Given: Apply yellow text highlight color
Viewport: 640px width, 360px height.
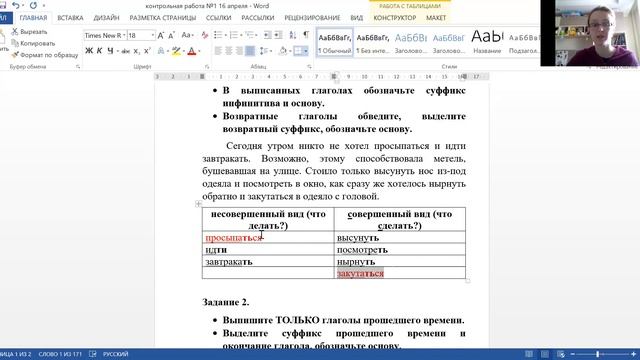Looking at the screenshot, I should point(176,51).
